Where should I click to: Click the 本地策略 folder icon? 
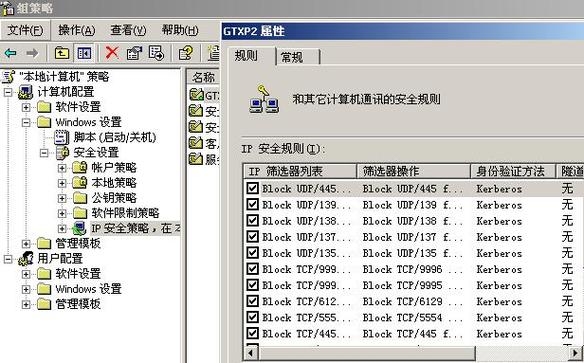[x=80, y=183]
